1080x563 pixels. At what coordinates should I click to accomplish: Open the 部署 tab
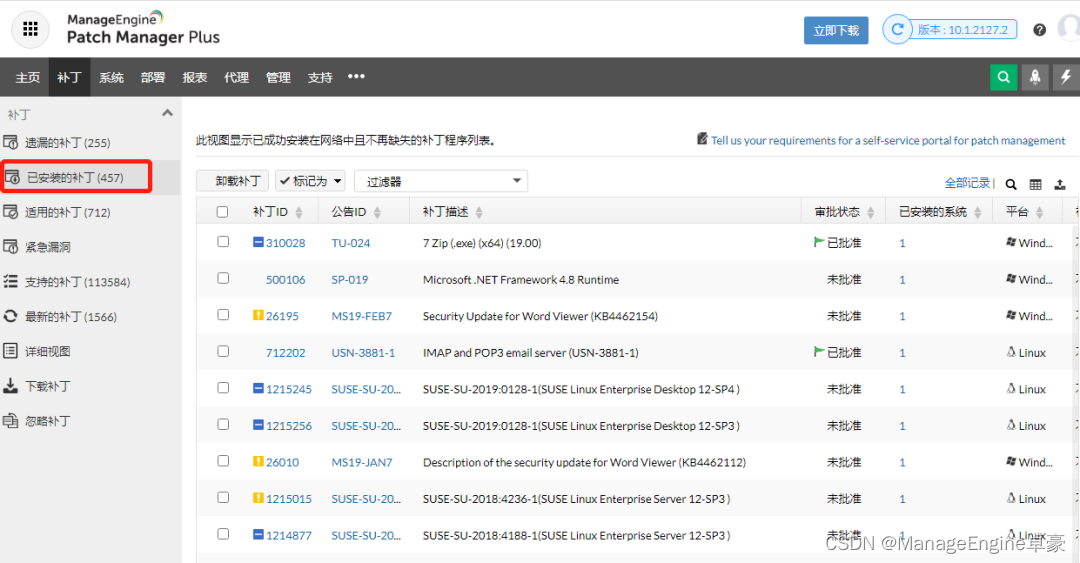(153, 77)
